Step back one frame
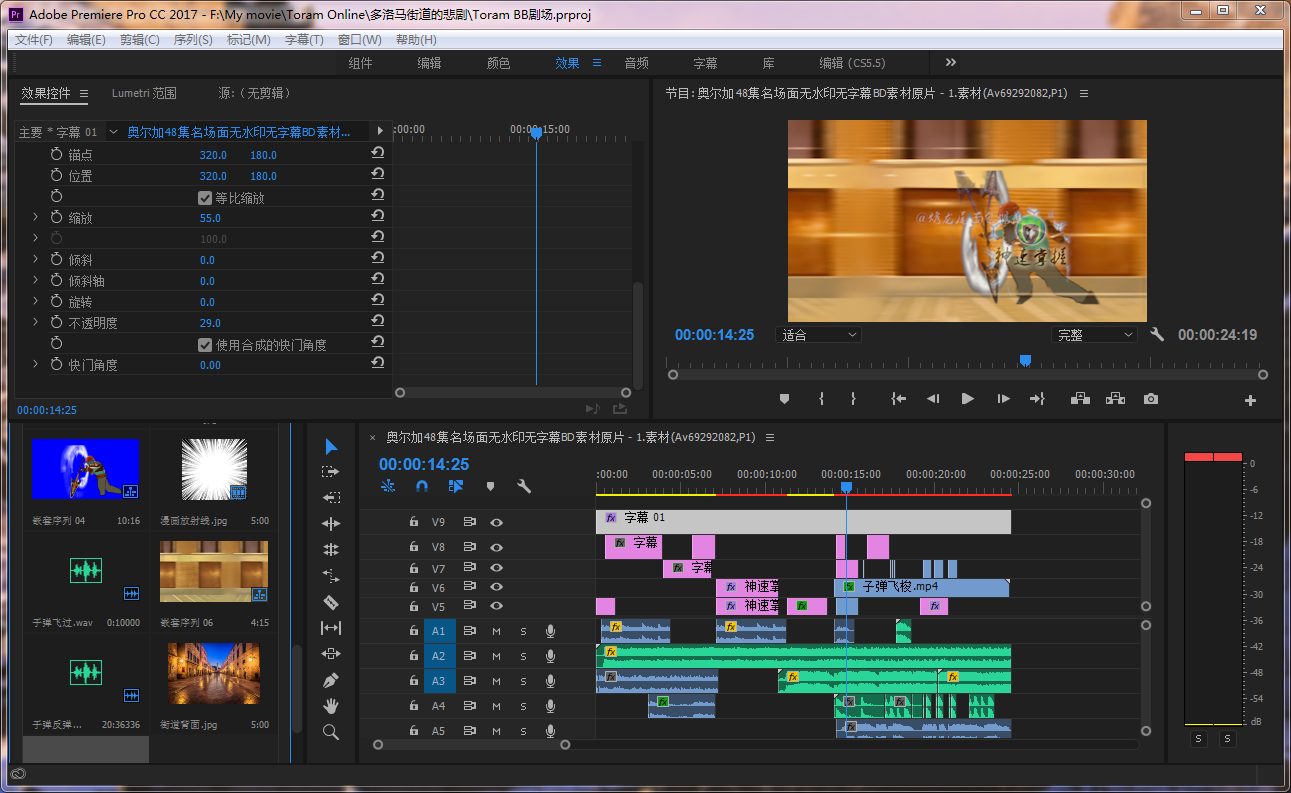This screenshot has height=793, width=1291. click(x=932, y=399)
